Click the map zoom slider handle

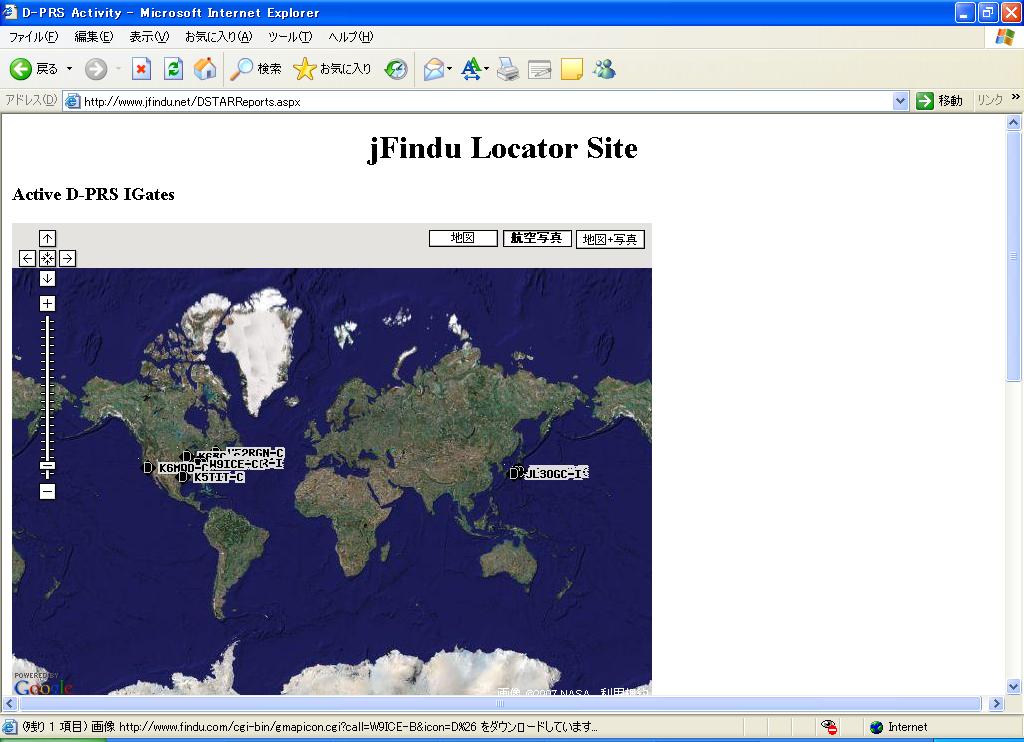[x=47, y=466]
